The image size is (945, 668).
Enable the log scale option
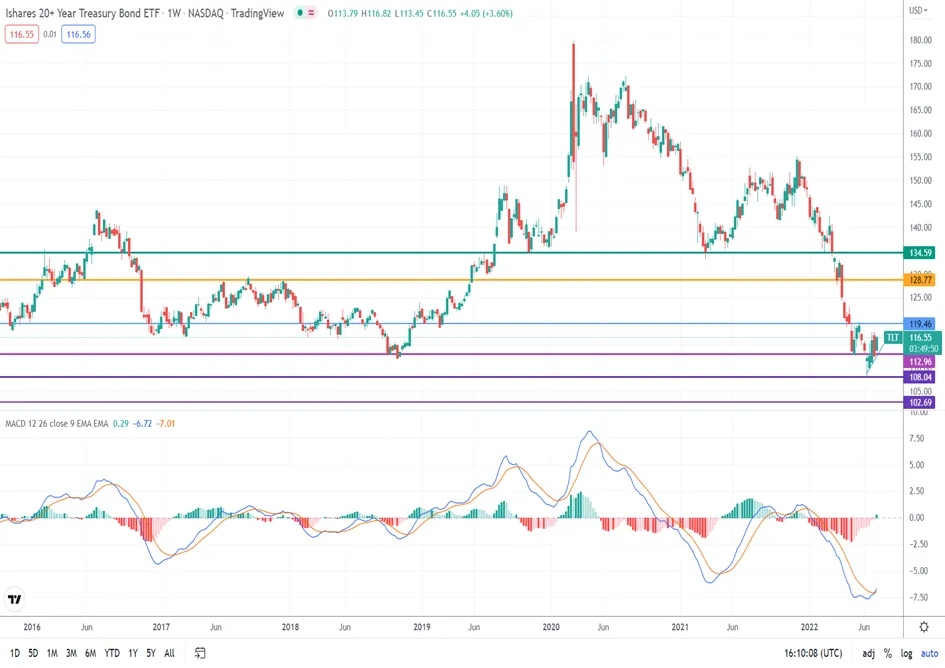point(906,653)
